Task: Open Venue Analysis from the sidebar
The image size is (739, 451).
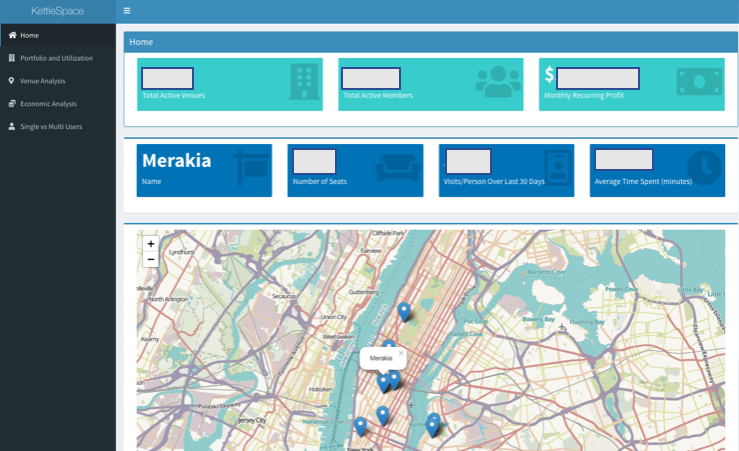Action: click(42, 81)
